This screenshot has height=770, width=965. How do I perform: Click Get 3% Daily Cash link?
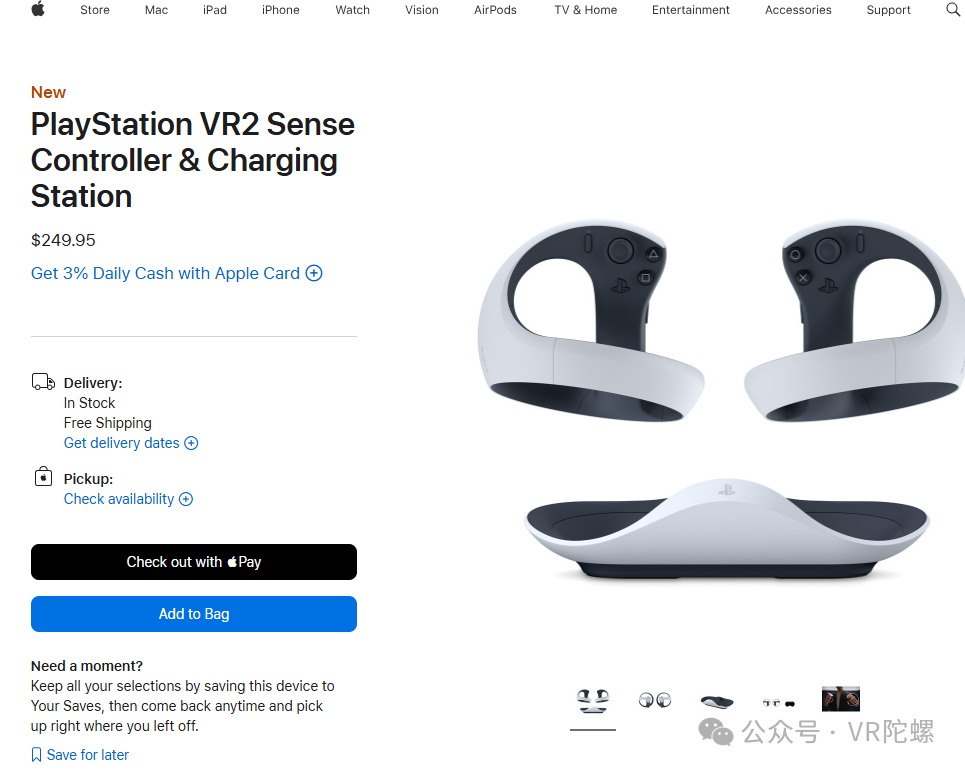point(165,273)
